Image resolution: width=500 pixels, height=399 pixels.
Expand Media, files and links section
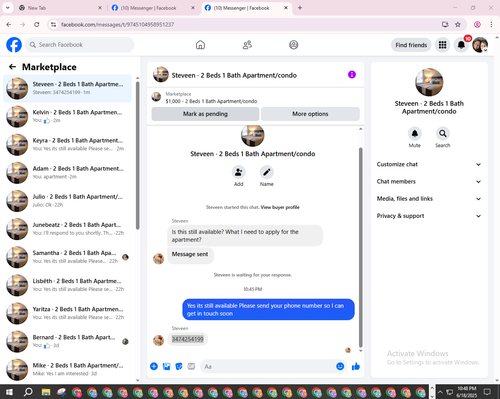click(429, 199)
